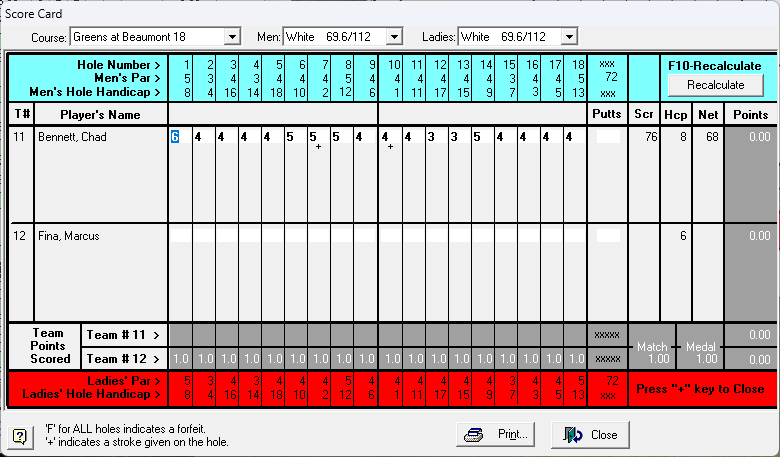
Task: Click Chad Bennett's Putts field
Action: (x=607, y=137)
